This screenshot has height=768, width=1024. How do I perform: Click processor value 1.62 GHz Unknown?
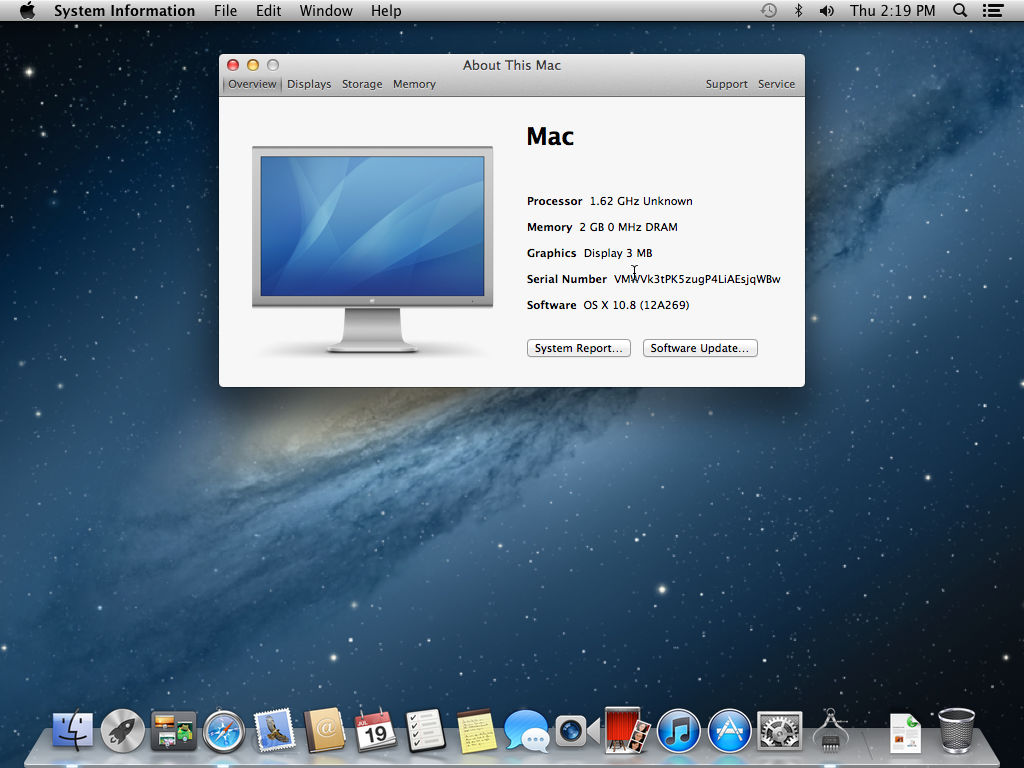click(x=641, y=201)
